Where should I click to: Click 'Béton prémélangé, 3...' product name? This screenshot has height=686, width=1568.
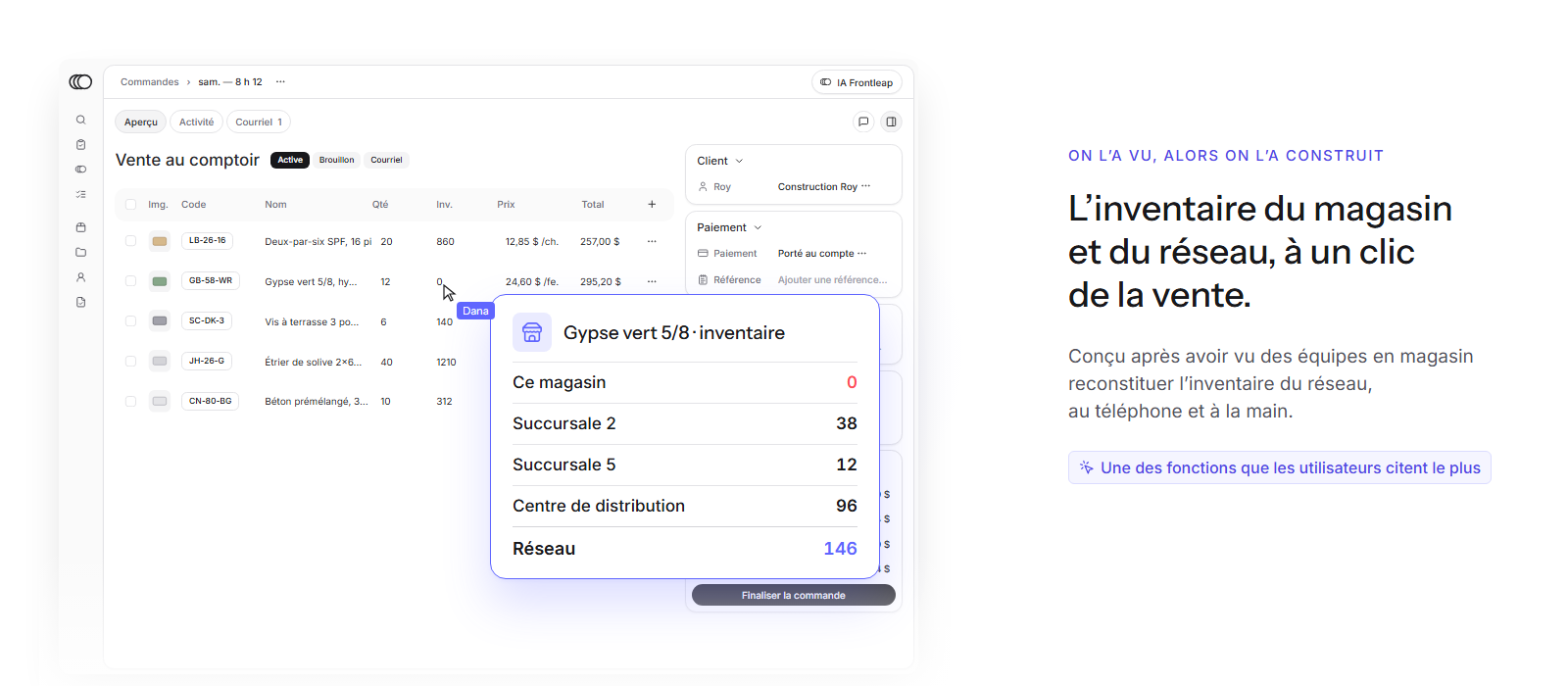(317, 401)
